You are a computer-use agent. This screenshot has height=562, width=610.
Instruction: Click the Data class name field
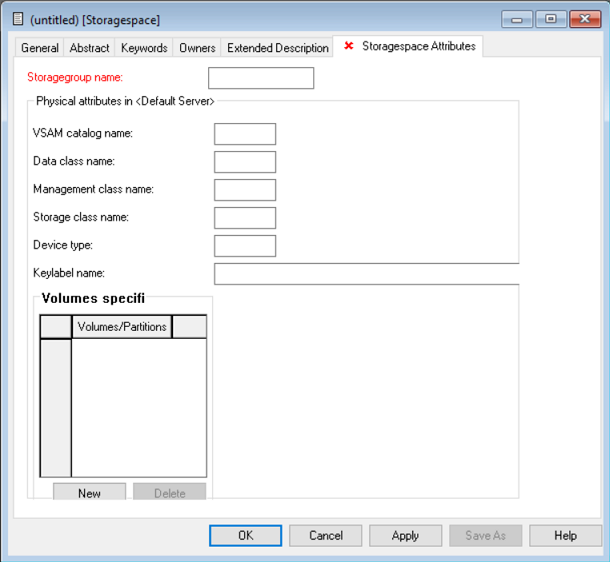click(x=245, y=162)
